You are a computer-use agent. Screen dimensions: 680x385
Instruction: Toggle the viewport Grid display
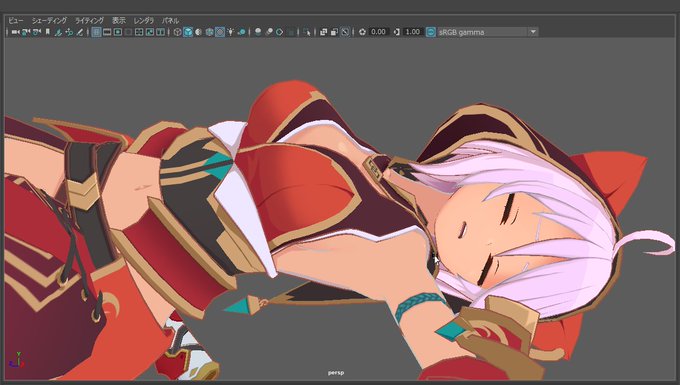[x=96, y=32]
